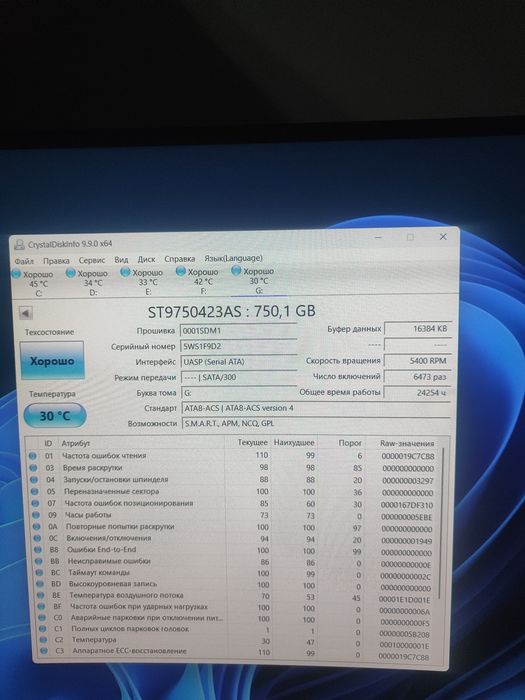
Task: Click status icon for Частота ошибок позиционирования
Action: (36, 504)
